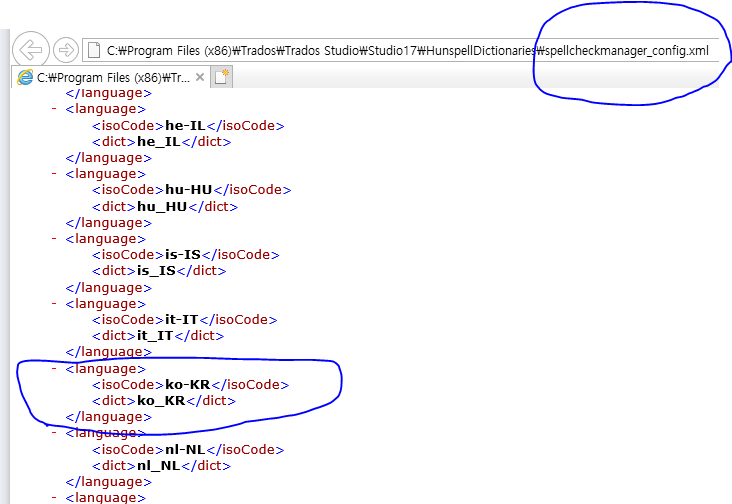Collapse the it-IT language node
The width and height of the screenshot is (732, 504).
[54, 303]
